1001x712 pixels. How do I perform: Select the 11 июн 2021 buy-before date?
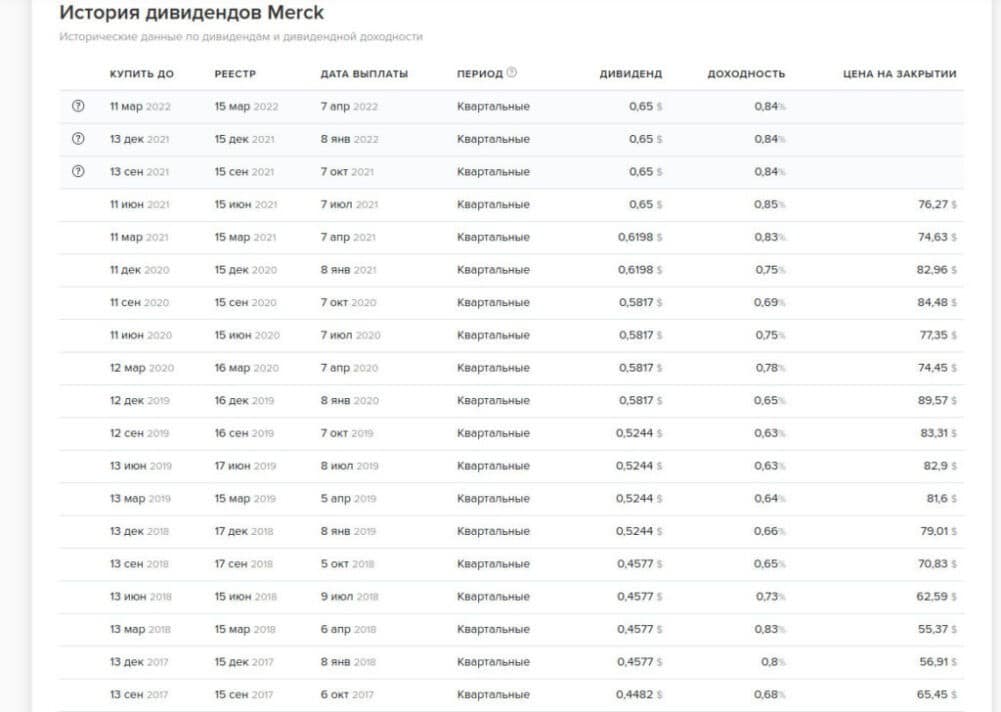pyautogui.click(x=139, y=205)
